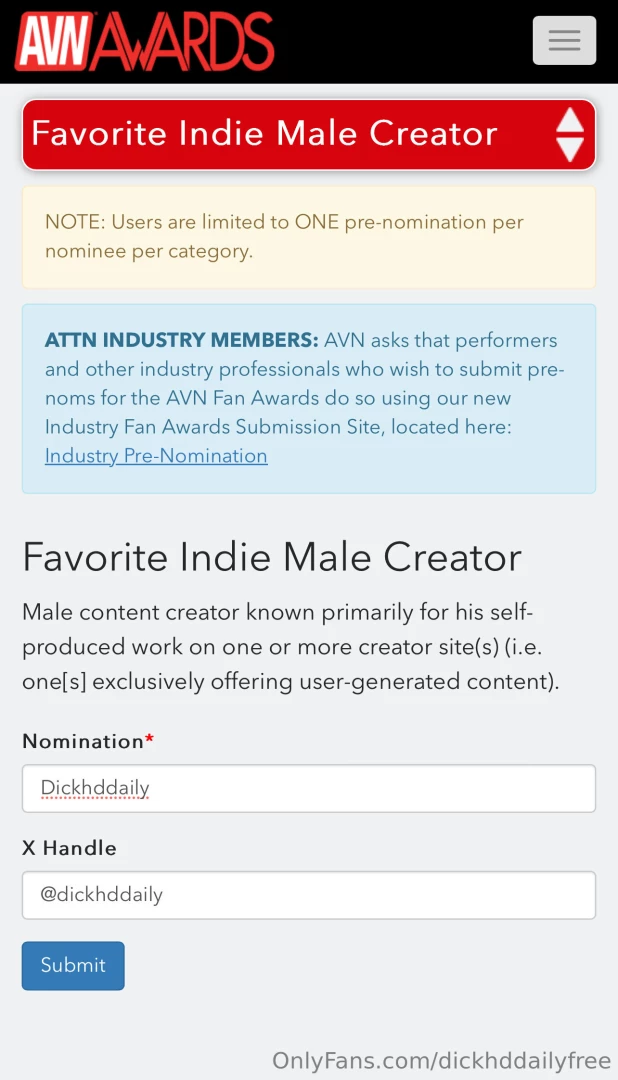Click the Nomination text field
618x1080 pixels.
pyautogui.click(x=309, y=788)
